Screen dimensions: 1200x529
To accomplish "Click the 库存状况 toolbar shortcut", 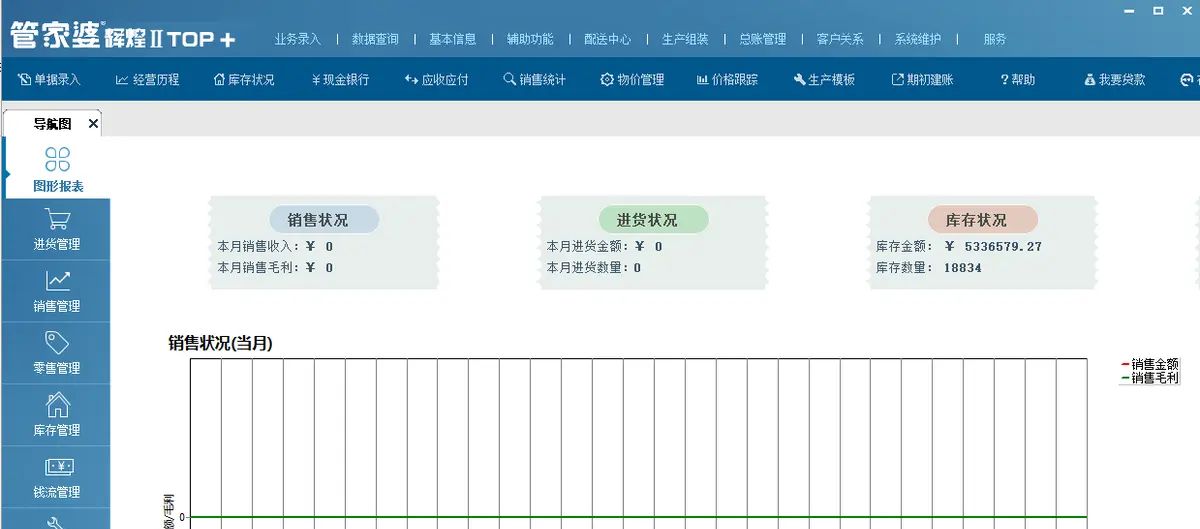I will [244, 79].
